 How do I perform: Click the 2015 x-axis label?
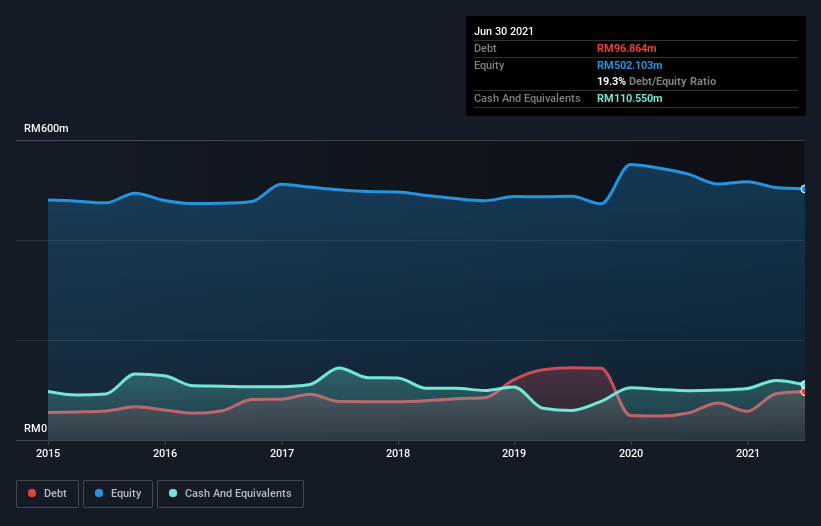point(48,453)
